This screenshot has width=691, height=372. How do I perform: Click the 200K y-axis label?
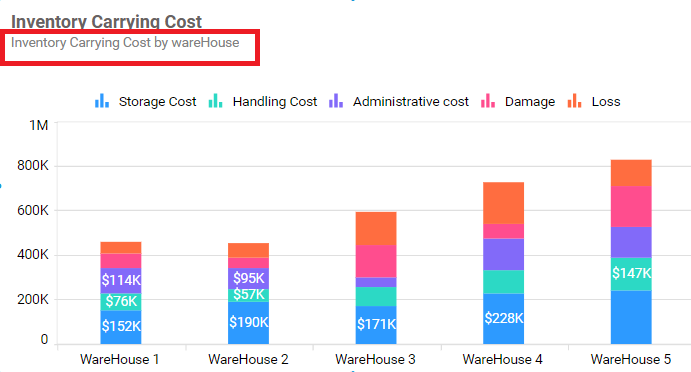coord(33,299)
